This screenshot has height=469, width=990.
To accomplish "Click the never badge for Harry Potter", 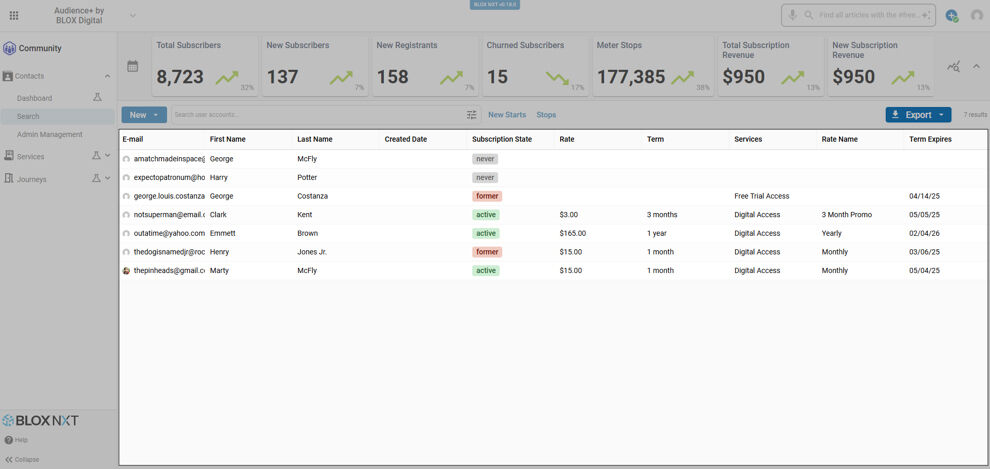I will coord(485,177).
